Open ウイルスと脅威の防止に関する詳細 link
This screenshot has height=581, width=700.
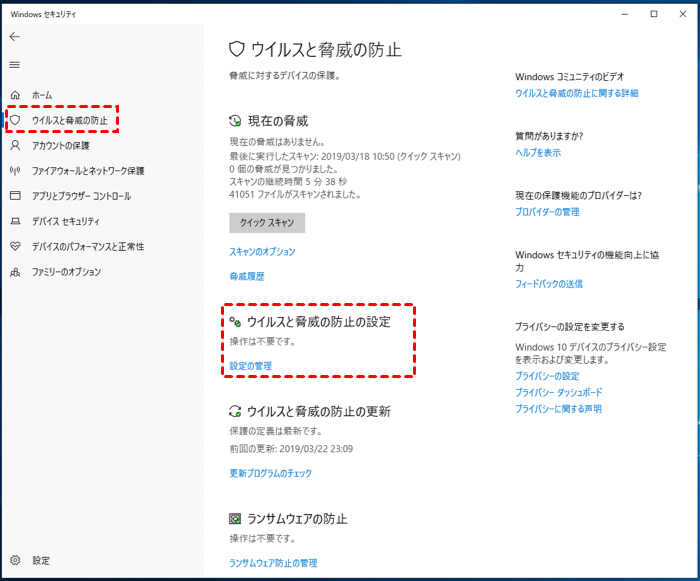coord(577,93)
